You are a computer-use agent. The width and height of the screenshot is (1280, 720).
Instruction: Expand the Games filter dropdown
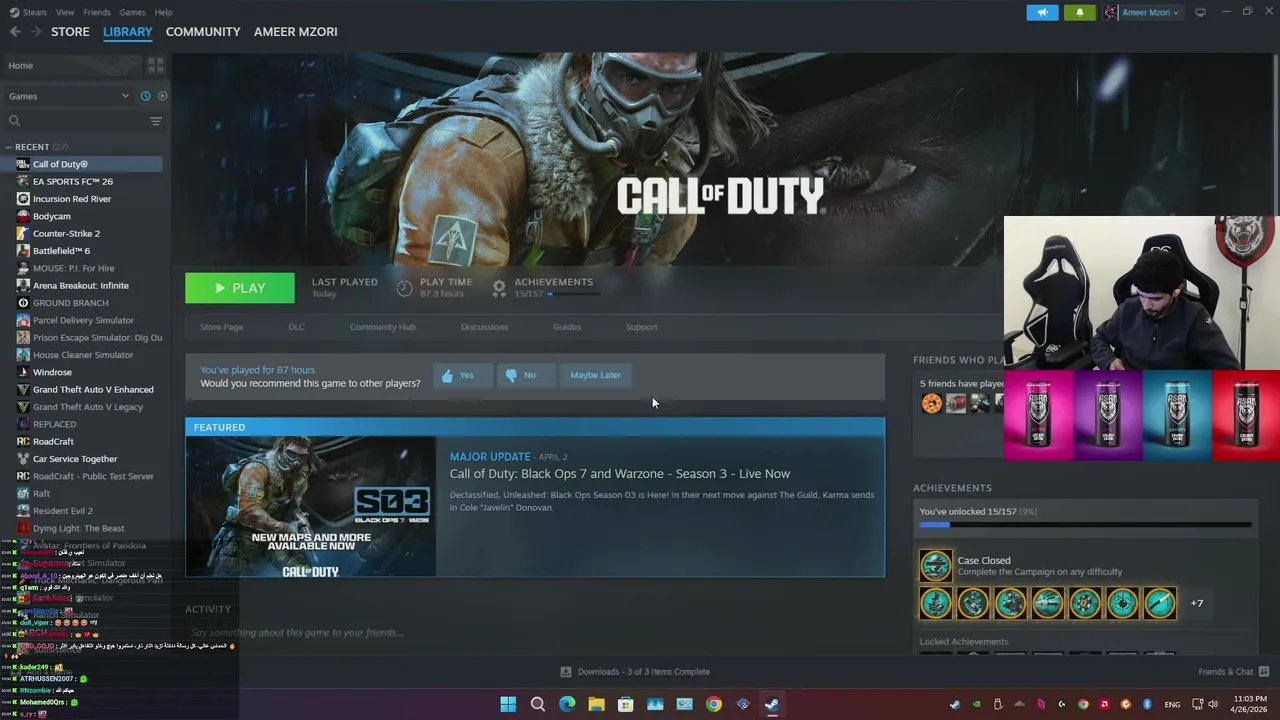click(x=69, y=96)
